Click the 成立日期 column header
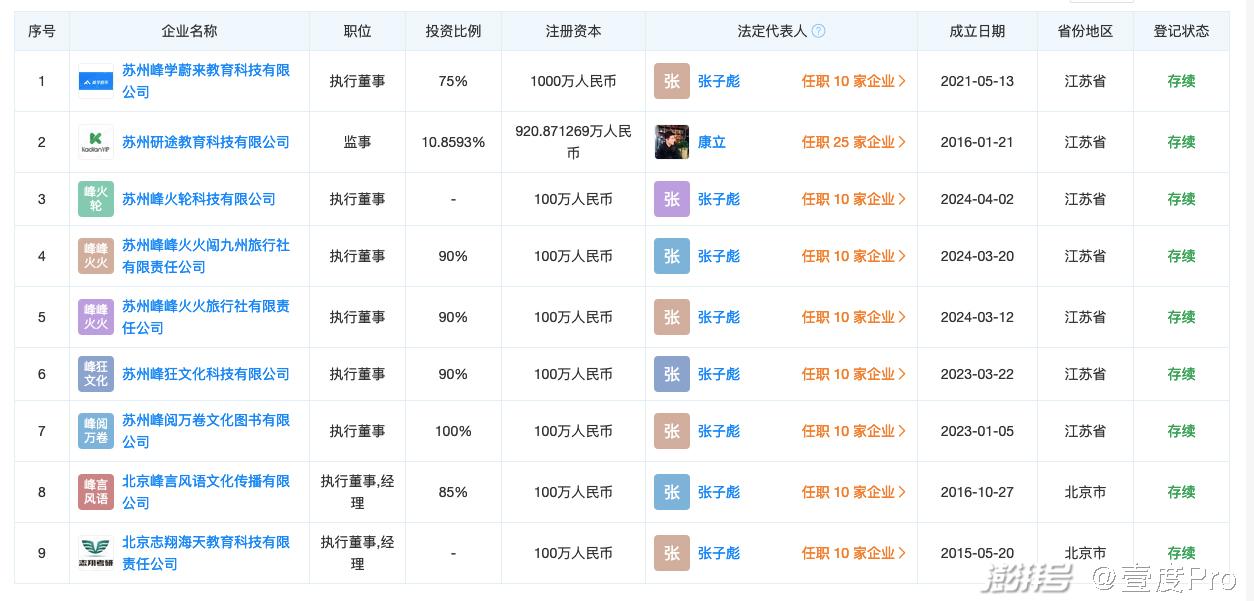1254x601 pixels. tap(977, 31)
